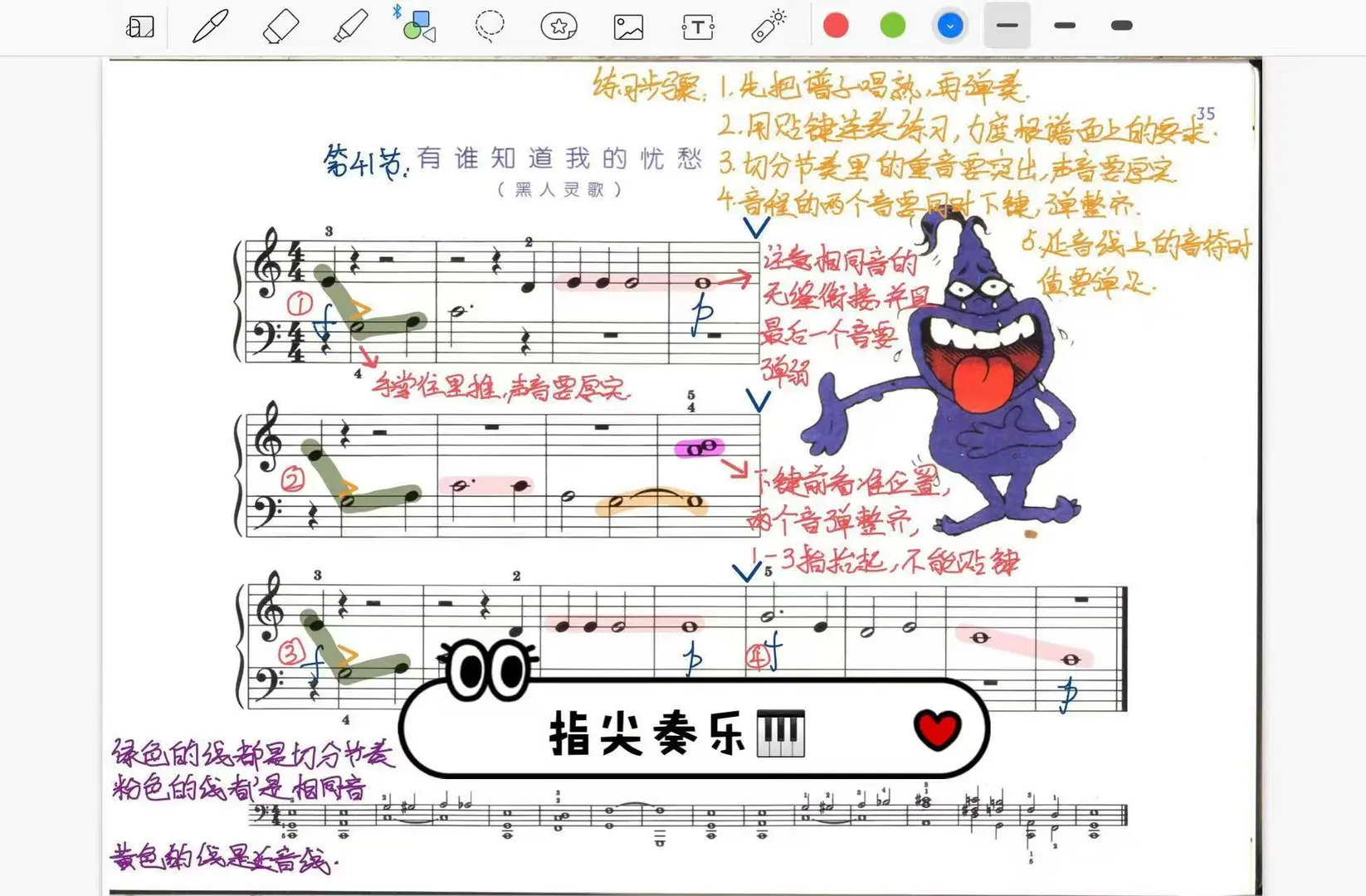This screenshot has height=896, width=1366.
Task: Select the Pen tool
Action: (208, 26)
